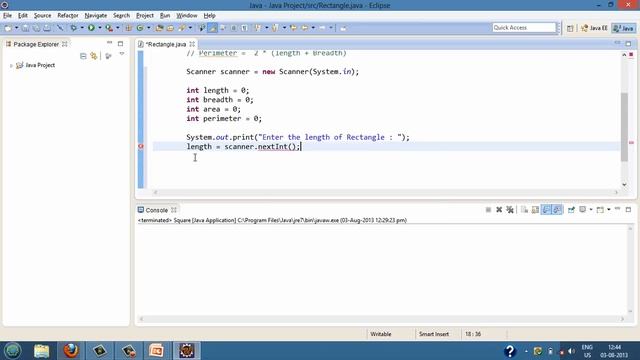
Task: Click the Open Task toolbar icon
Action: coord(170,28)
